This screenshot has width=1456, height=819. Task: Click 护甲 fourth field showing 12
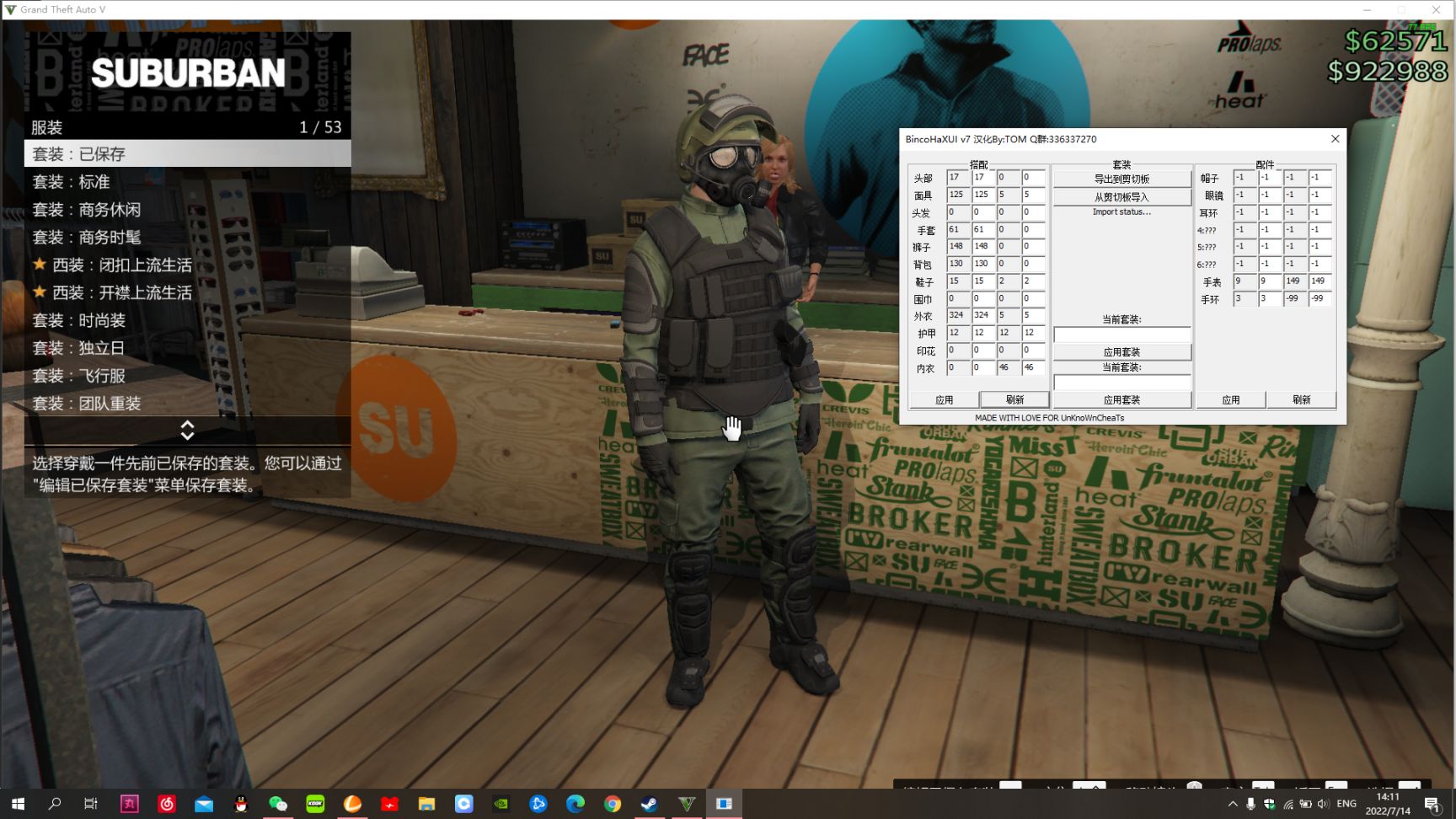1033,333
